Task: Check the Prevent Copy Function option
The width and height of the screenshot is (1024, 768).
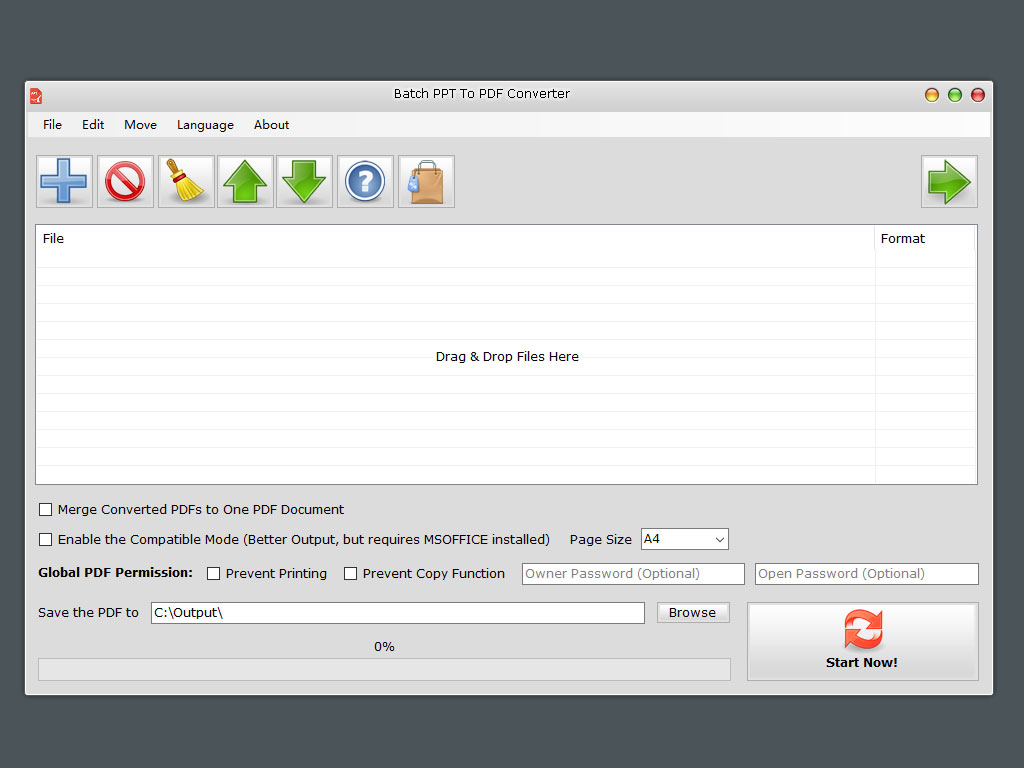Action: coord(351,573)
